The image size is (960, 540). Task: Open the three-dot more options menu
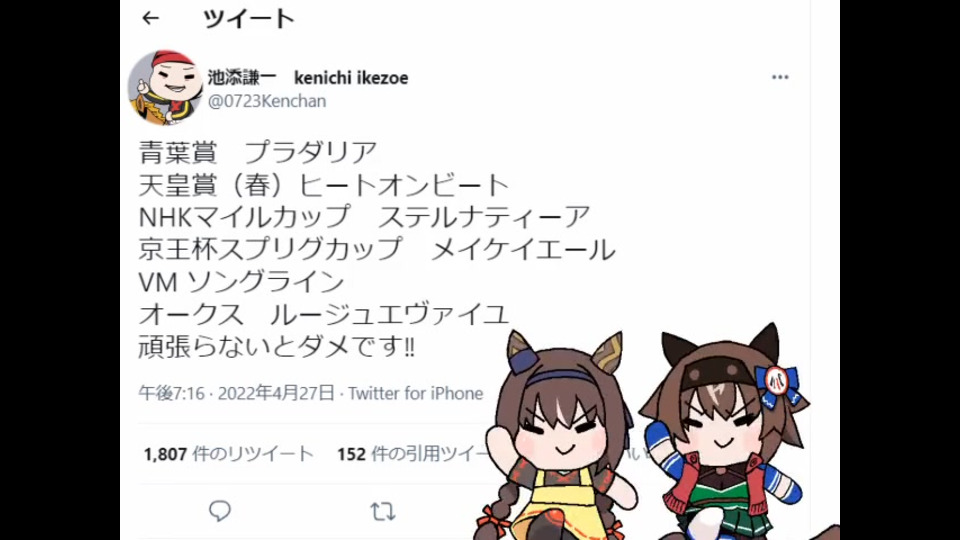(779, 77)
